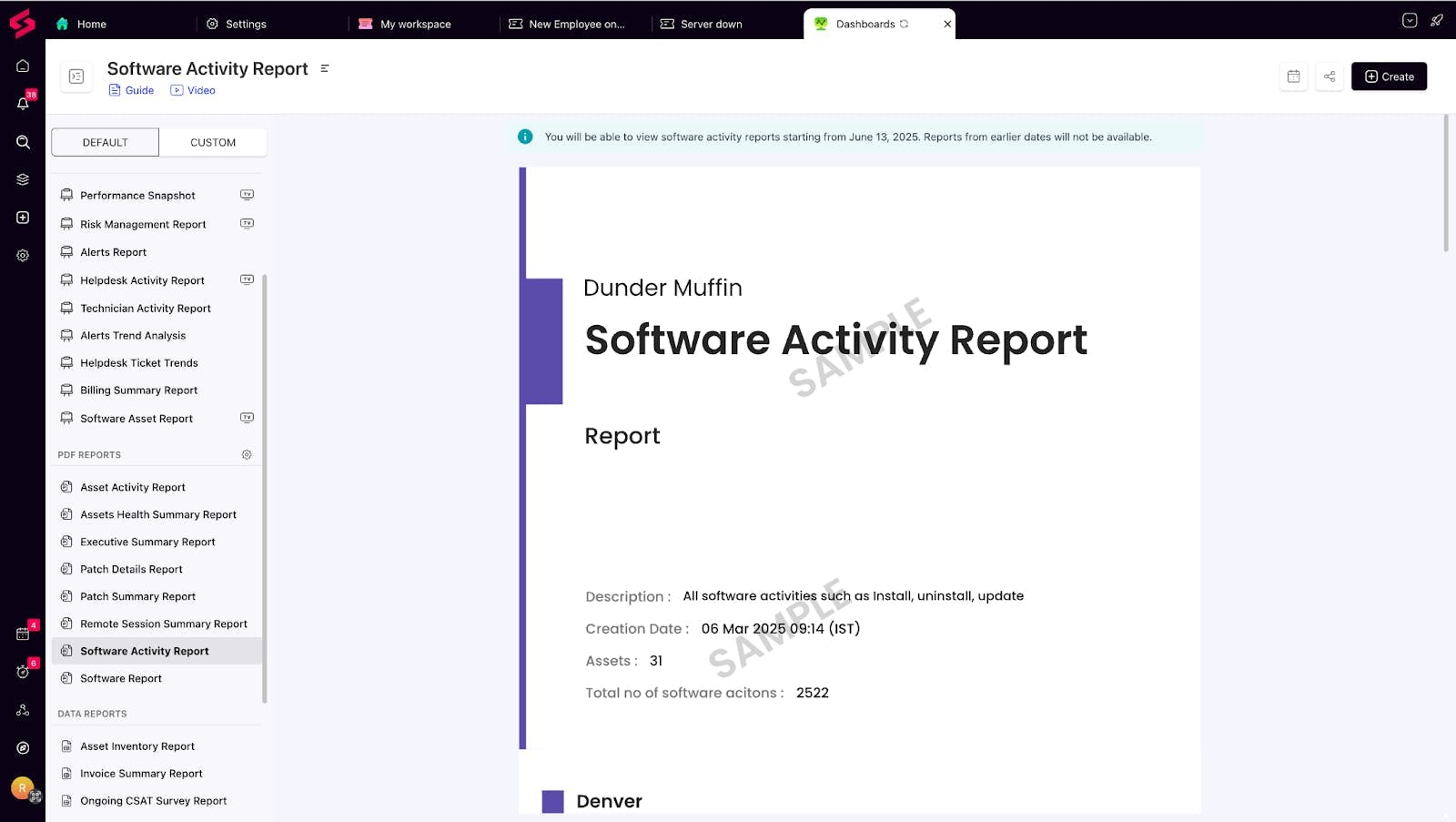Open Helpdesk Activity Report

[x=142, y=281]
